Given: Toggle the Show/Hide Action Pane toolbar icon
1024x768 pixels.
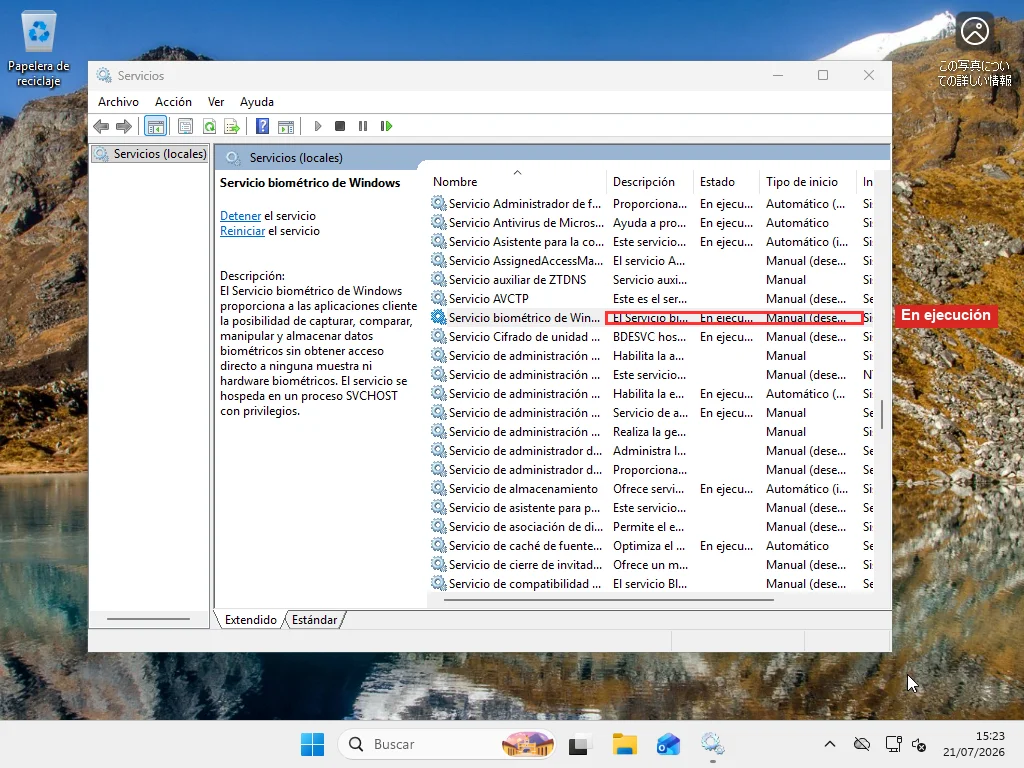Looking at the screenshot, I should click(286, 126).
